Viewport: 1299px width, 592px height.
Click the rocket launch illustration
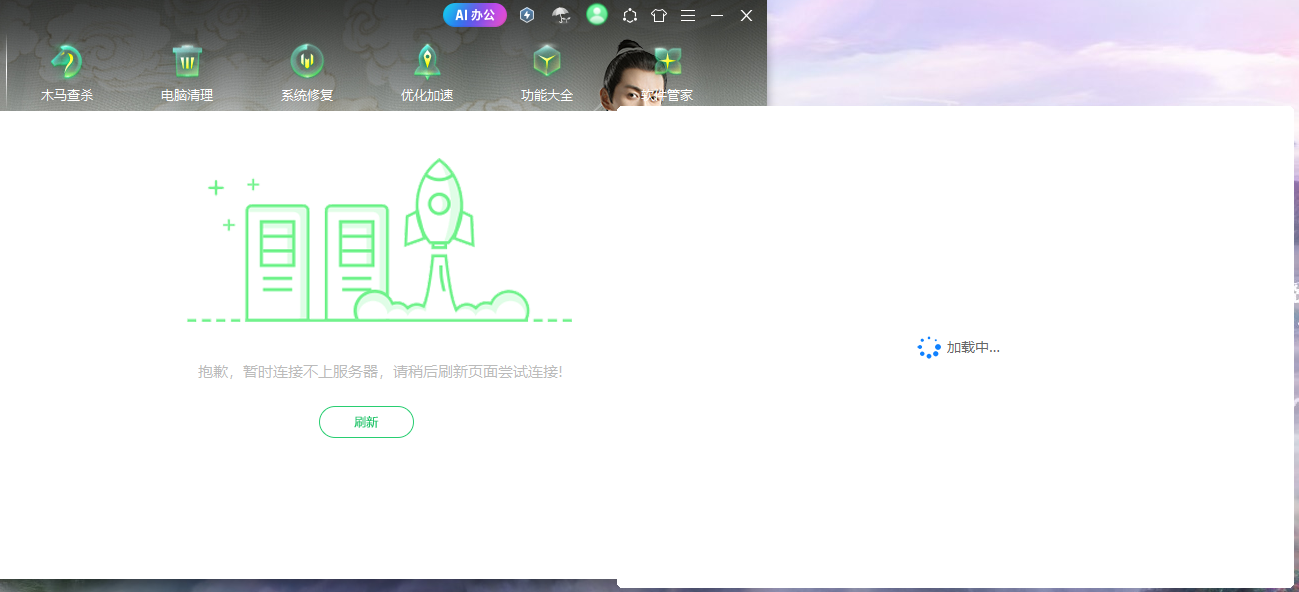point(380,241)
